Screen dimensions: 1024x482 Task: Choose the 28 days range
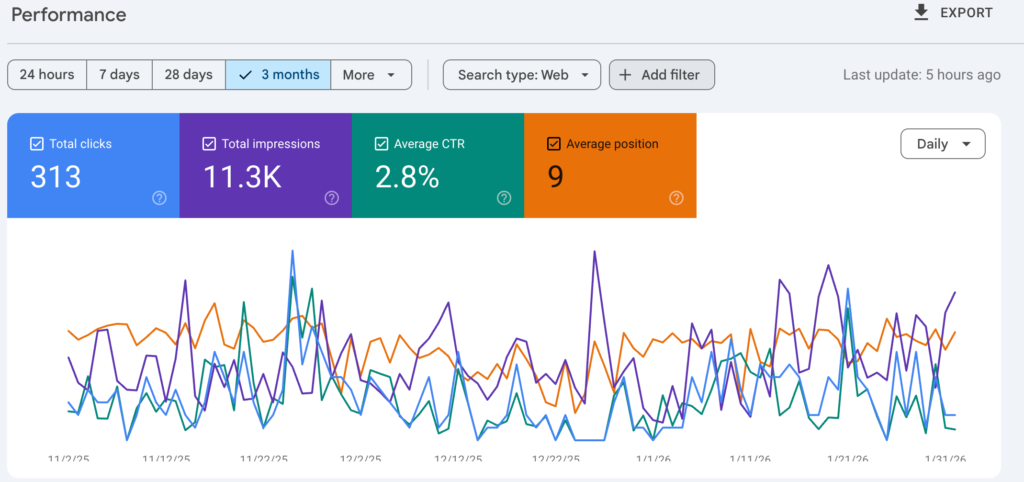coord(189,75)
